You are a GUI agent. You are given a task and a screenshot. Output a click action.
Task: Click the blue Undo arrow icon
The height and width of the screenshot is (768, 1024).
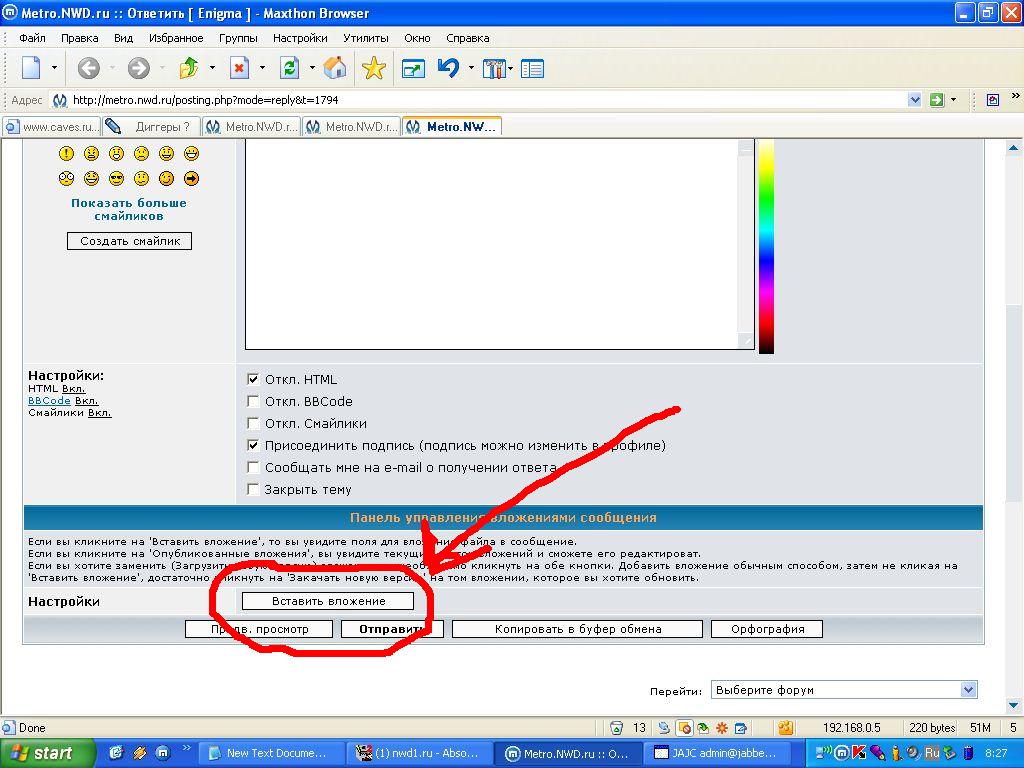point(448,68)
